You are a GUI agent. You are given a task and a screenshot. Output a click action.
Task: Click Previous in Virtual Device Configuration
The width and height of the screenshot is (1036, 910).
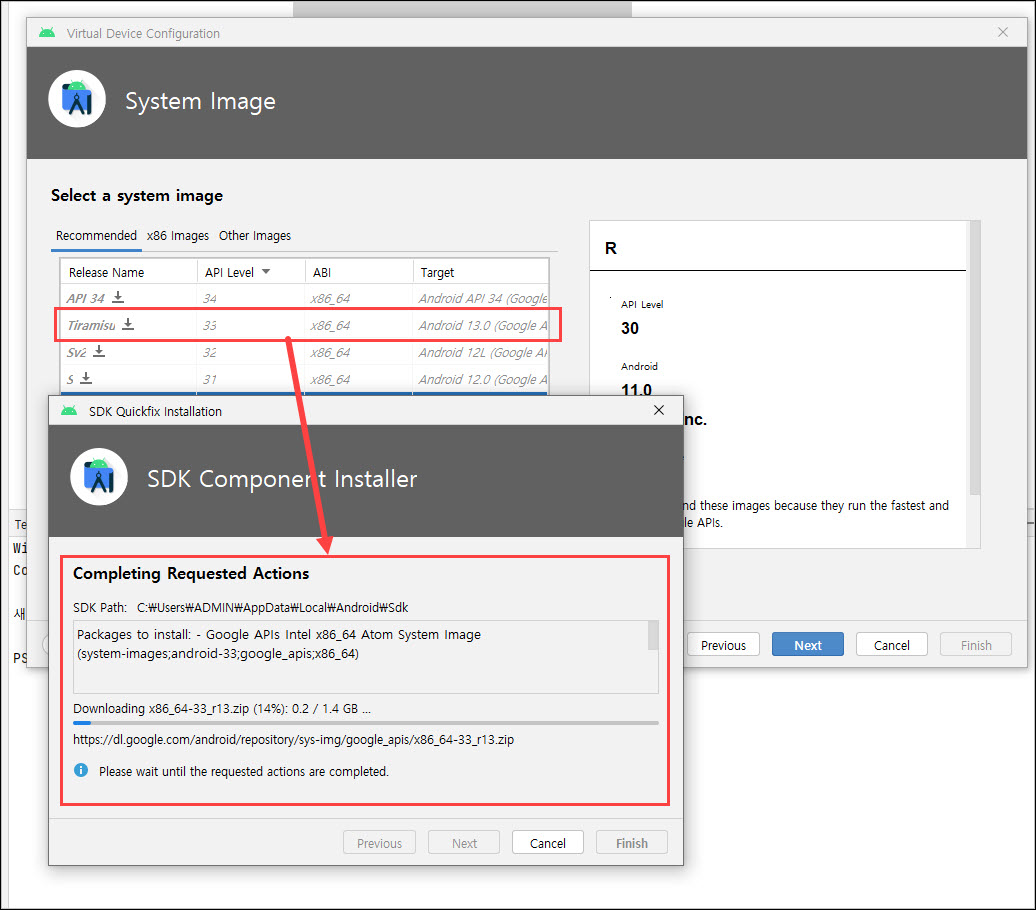pos(723,644)
